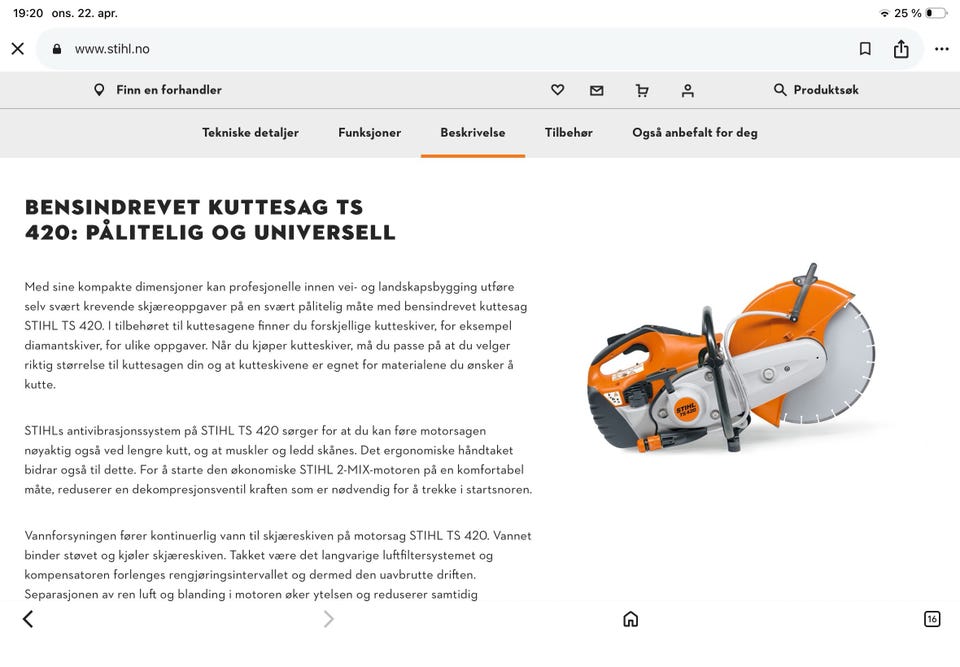Tap the paragraph starting 'Vannforsyningen fører'

coord(278,565)
